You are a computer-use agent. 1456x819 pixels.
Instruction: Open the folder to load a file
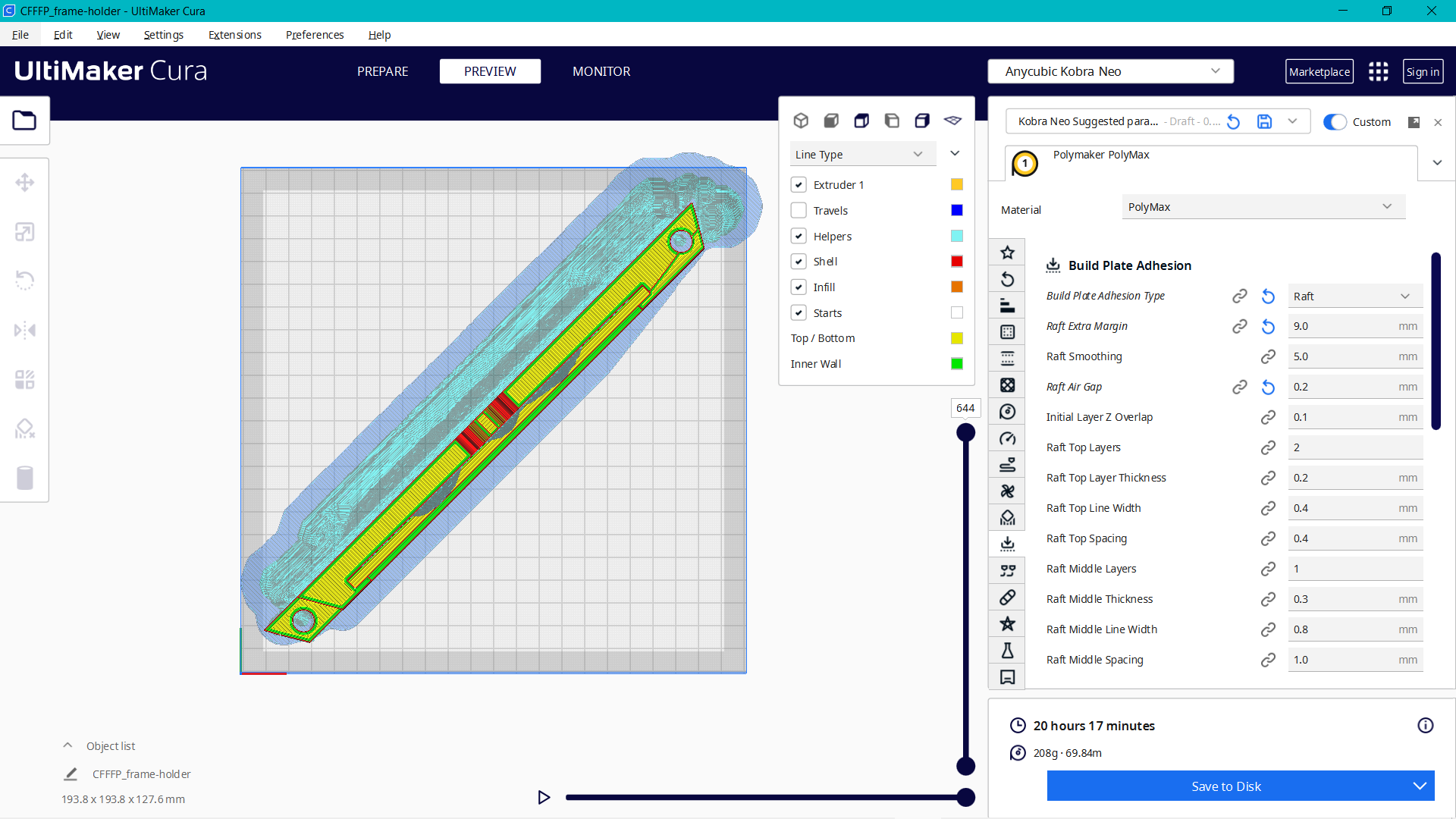[25, 120]
